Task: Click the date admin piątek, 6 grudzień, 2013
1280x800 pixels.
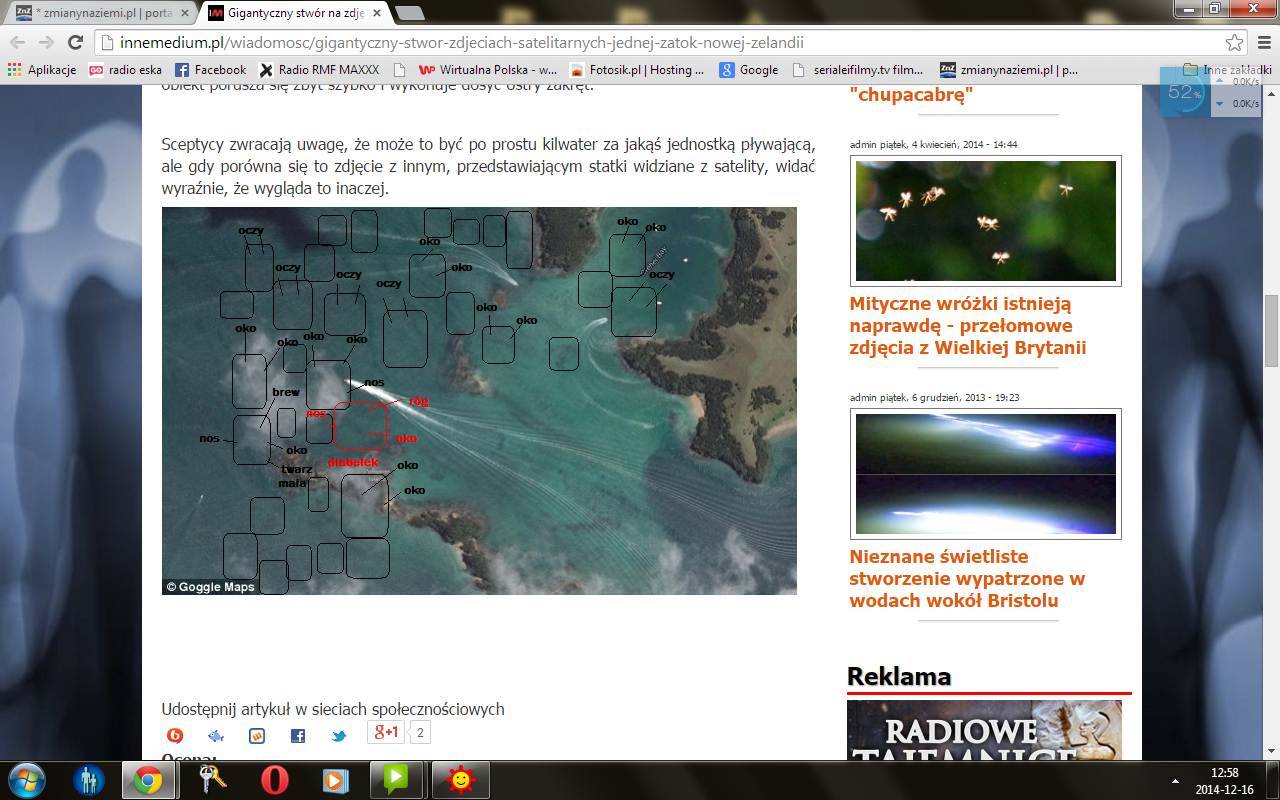Action: pyautogui.click(x=934, y=397)
